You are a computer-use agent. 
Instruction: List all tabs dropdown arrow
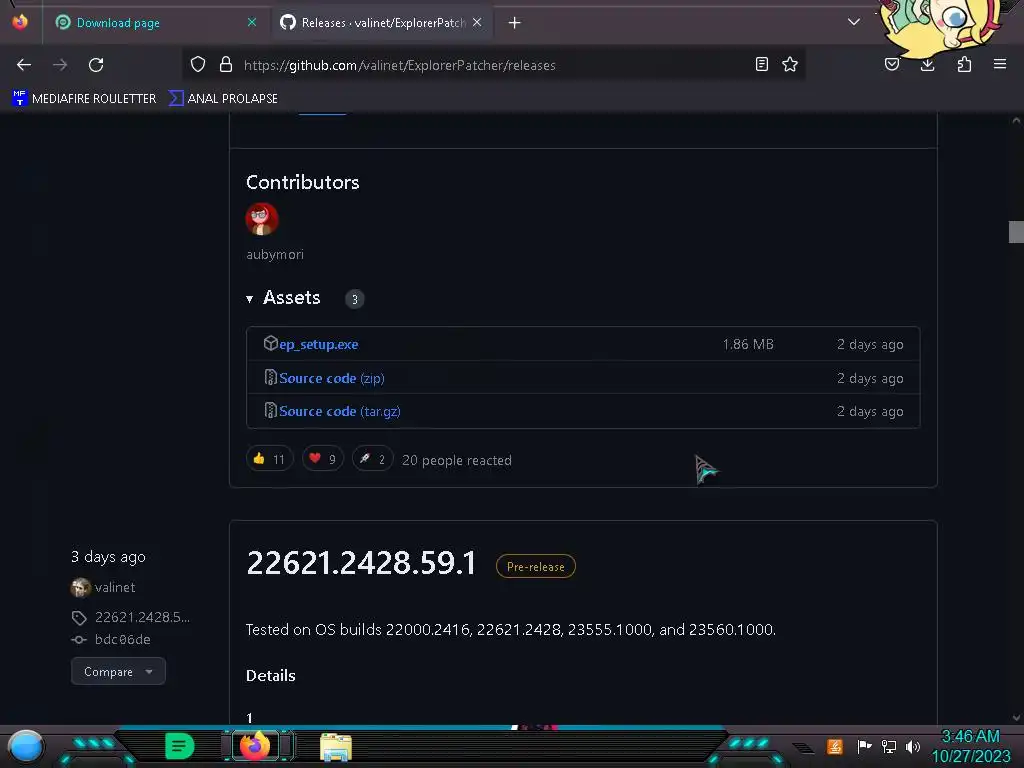[854, 22]
